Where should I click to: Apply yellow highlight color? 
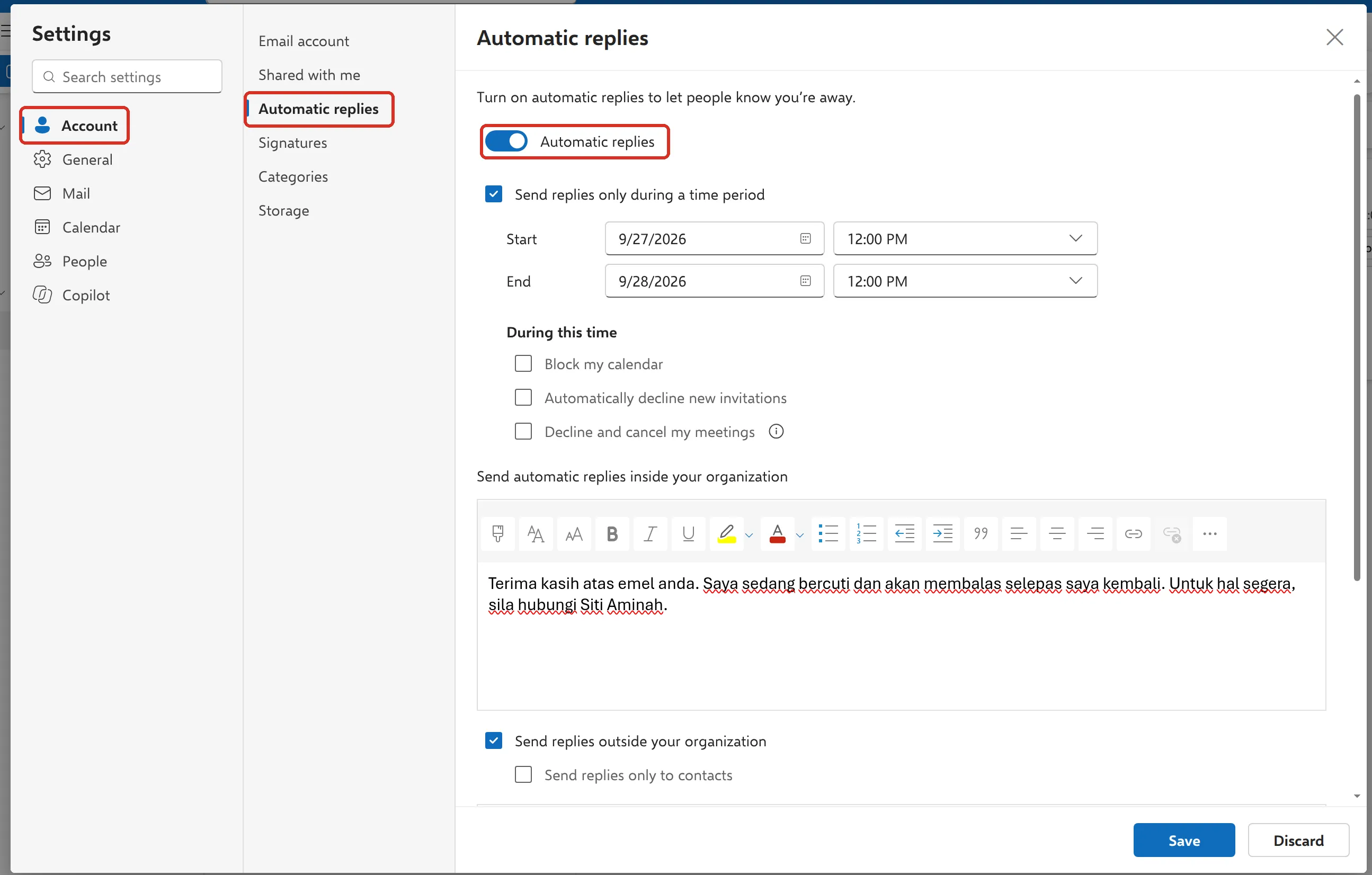point(726,534)
